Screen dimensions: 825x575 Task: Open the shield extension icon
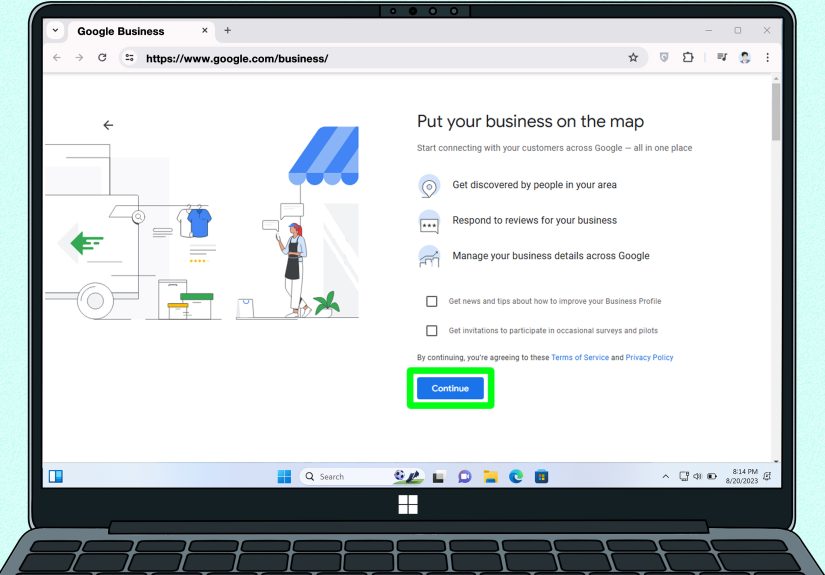pos(664,57)
